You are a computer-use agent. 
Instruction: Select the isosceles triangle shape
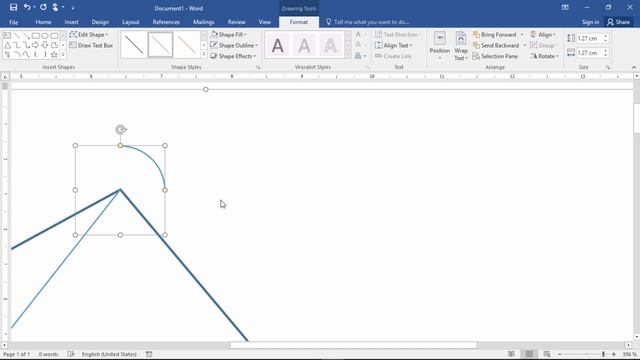[x=7, y=45]
